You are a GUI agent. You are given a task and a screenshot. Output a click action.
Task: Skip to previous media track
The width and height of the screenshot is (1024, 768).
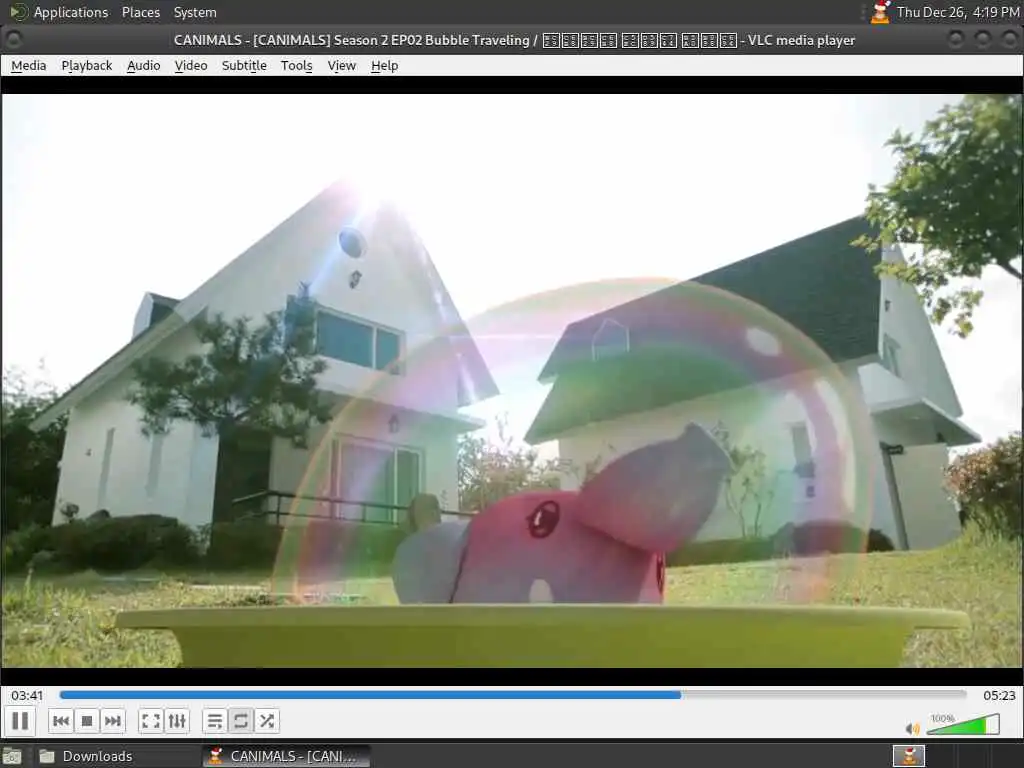[61, 721]
